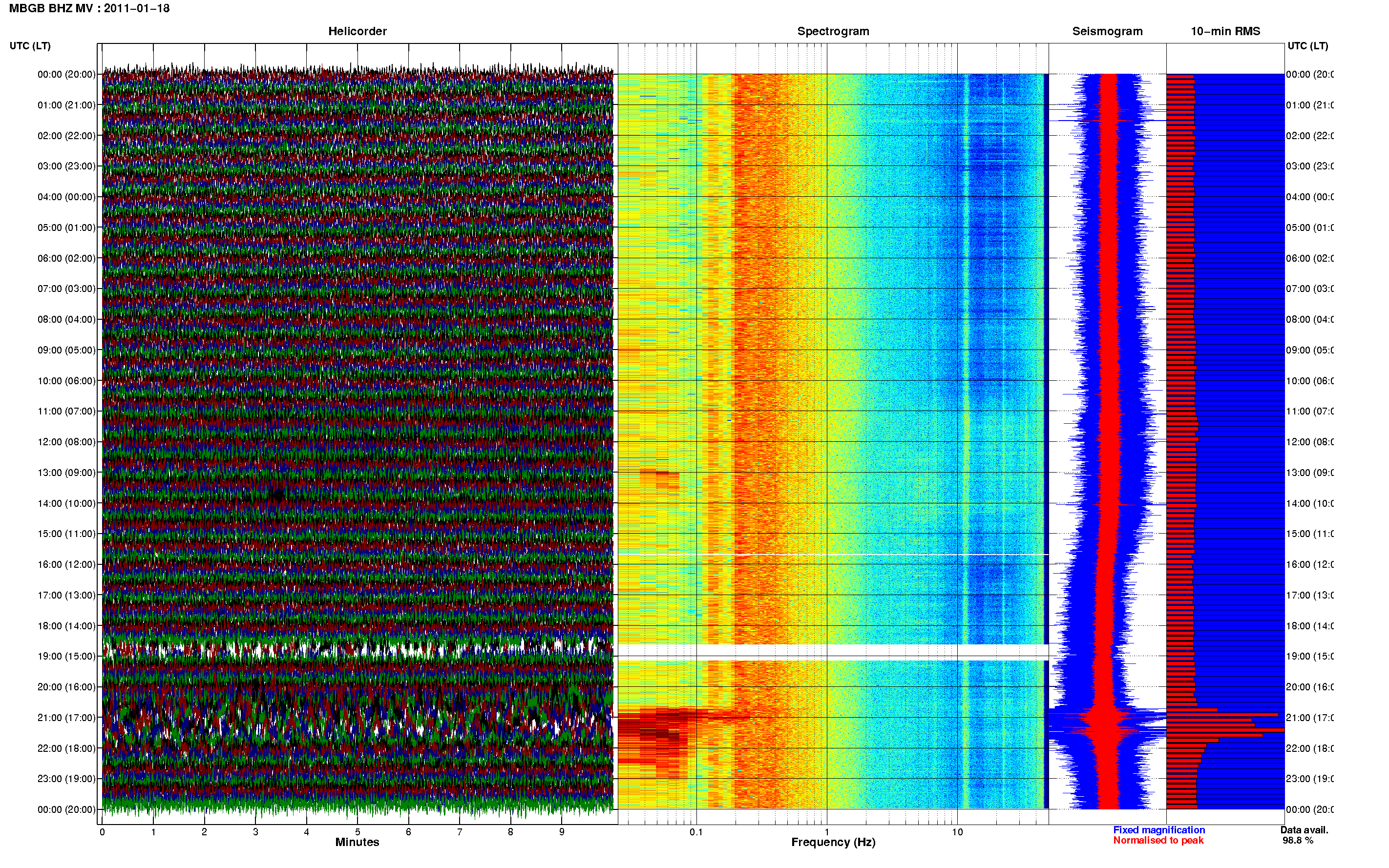The image size is (1389, 868).
Task: Click the '04:00 (00:00)' helicorder time label
Action: [x=66, y=197]
